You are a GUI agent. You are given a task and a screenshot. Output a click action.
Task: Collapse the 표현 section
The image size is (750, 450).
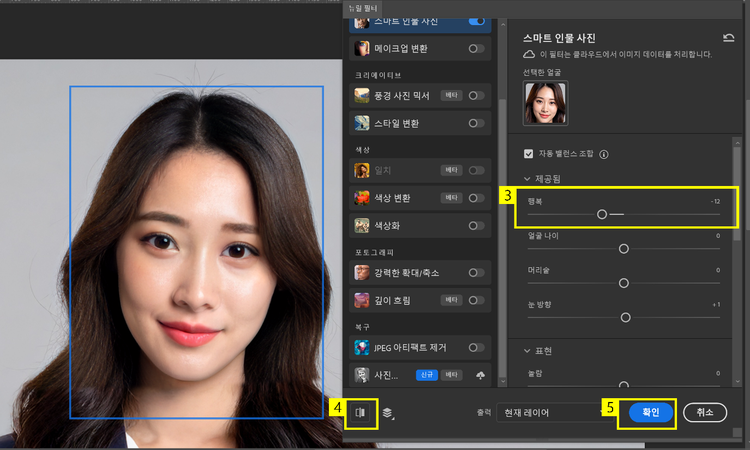pos(527,351)
